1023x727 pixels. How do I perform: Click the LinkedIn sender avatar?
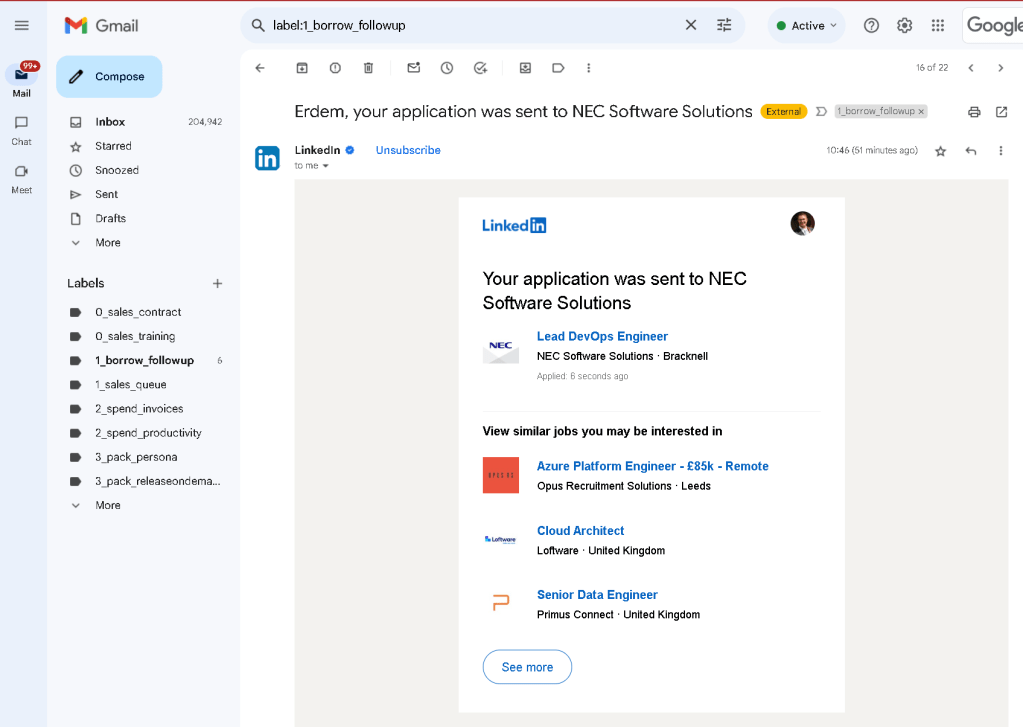(267, 158)
